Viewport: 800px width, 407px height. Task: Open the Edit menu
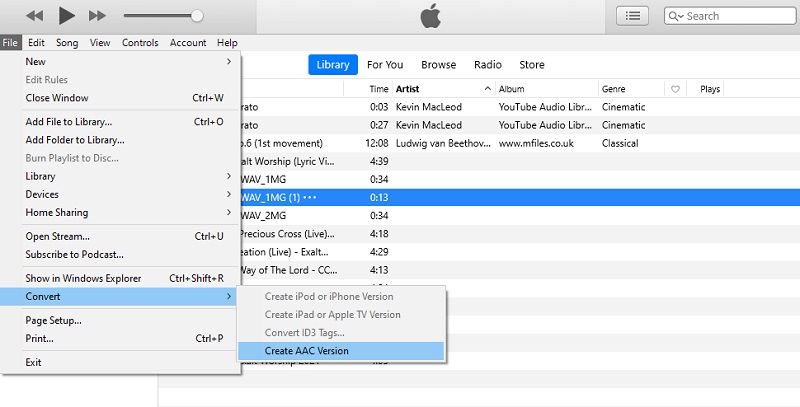click(x=36, y=43)
